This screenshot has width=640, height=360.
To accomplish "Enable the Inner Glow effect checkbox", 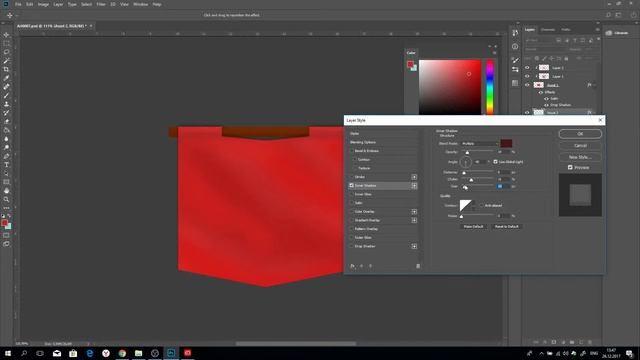I will point(351,194).
